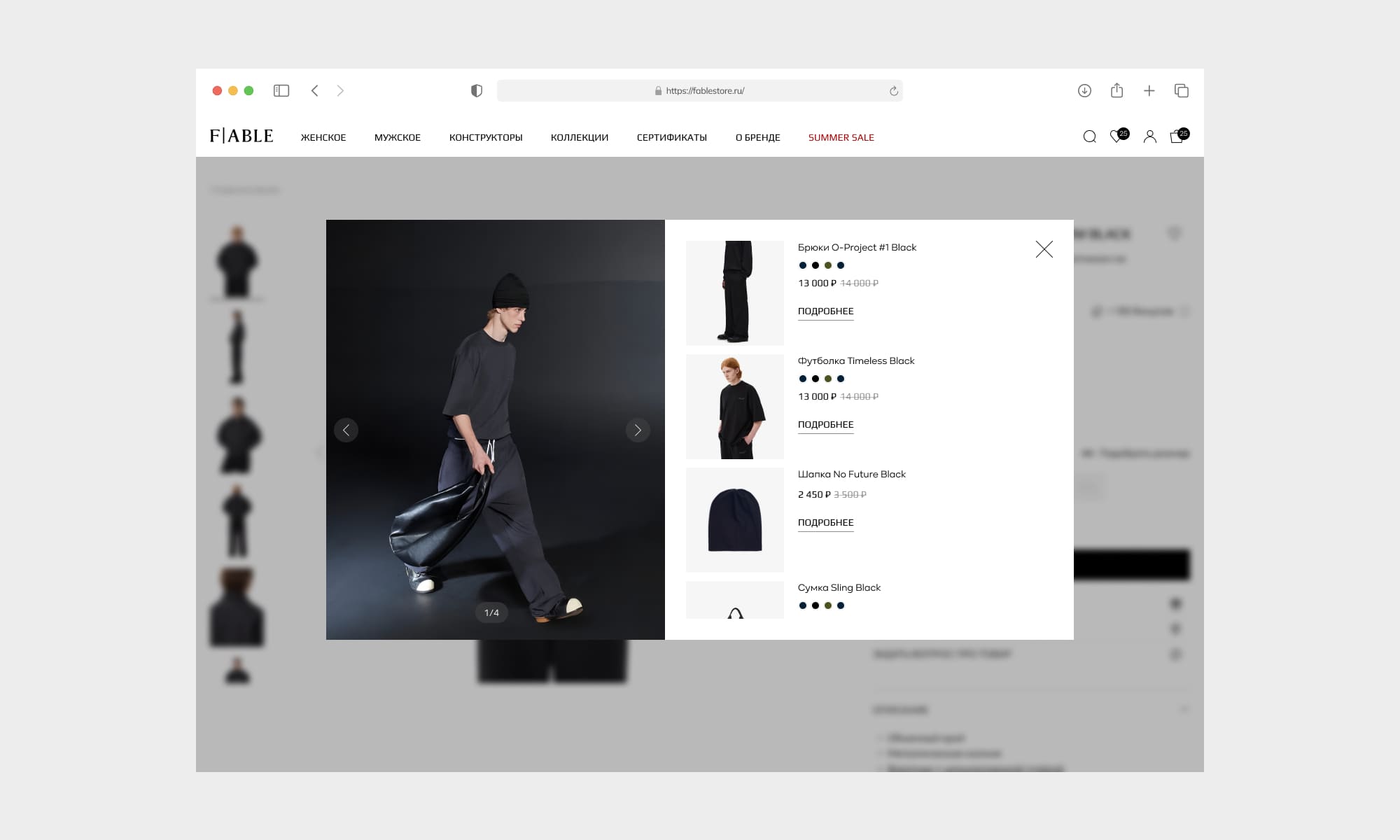The image size is (1400, 840).
Task: Open the SUMMER SALE menu item
Action: tap(841, 137)
